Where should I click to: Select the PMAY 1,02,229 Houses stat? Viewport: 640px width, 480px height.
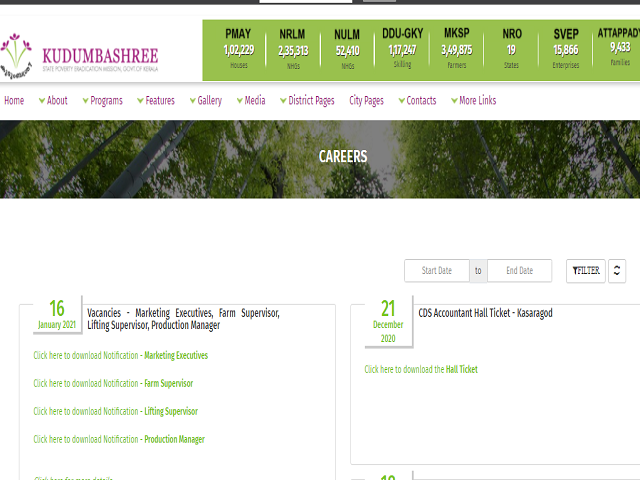tap(238, 49)
